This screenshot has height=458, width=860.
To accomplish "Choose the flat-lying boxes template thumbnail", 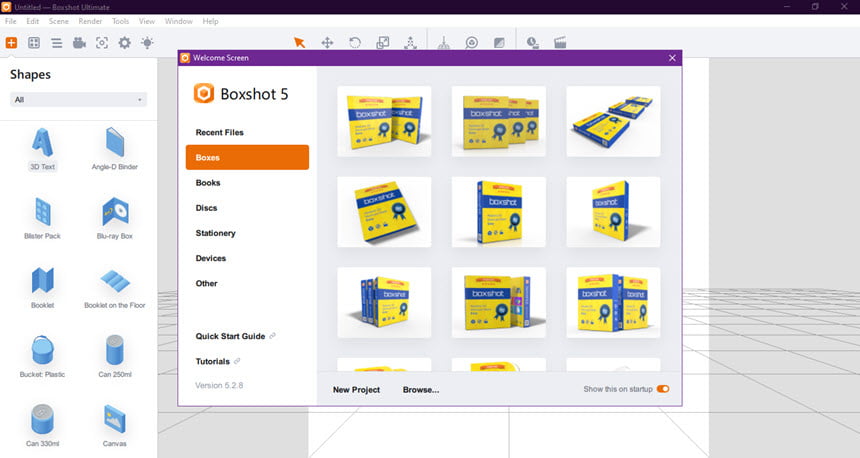I will (x=613, y=121).
